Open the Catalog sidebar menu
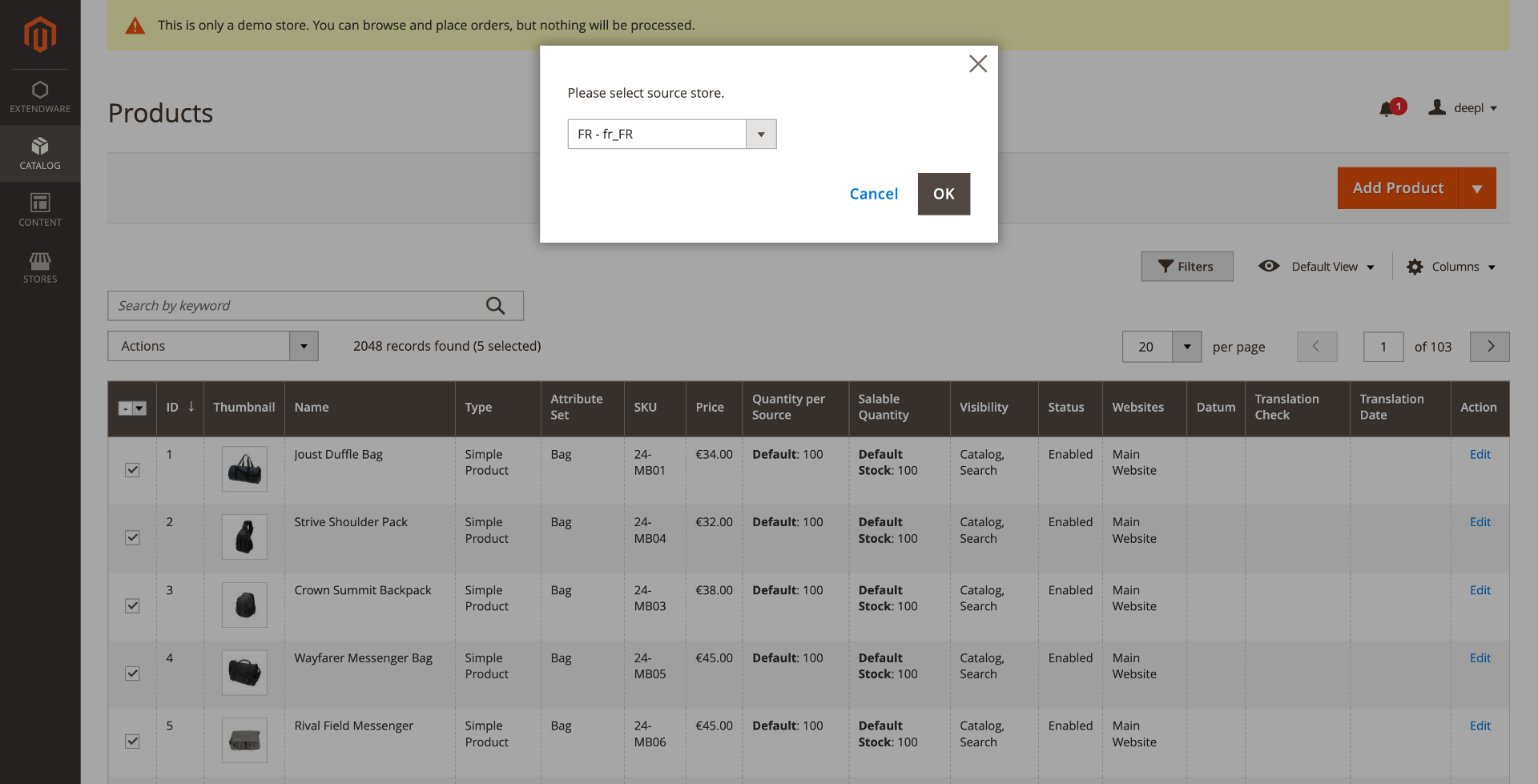The width and height of the screenshot is (1538, 784). point(40,154)
